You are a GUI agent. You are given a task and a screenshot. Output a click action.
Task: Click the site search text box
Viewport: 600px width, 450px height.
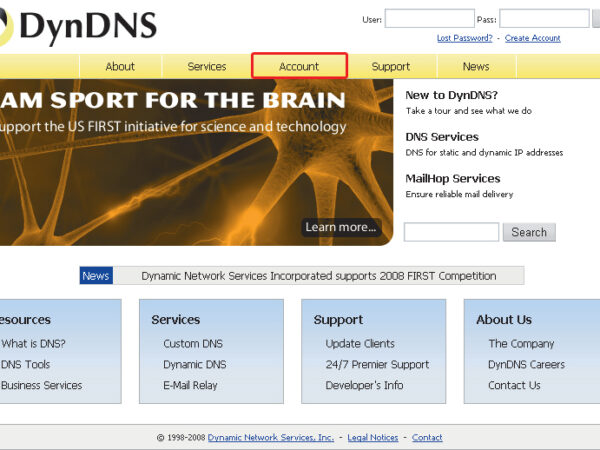pos(451,232)
